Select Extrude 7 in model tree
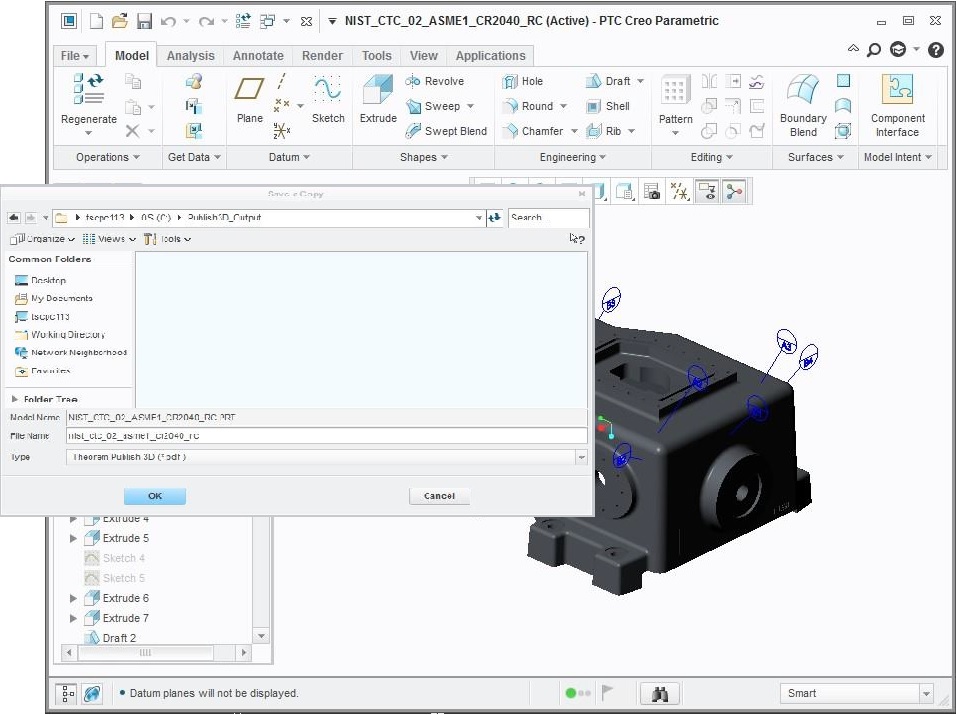Image resolution: width=956 pixels, height=715 pixels. (x=116, y=618)
